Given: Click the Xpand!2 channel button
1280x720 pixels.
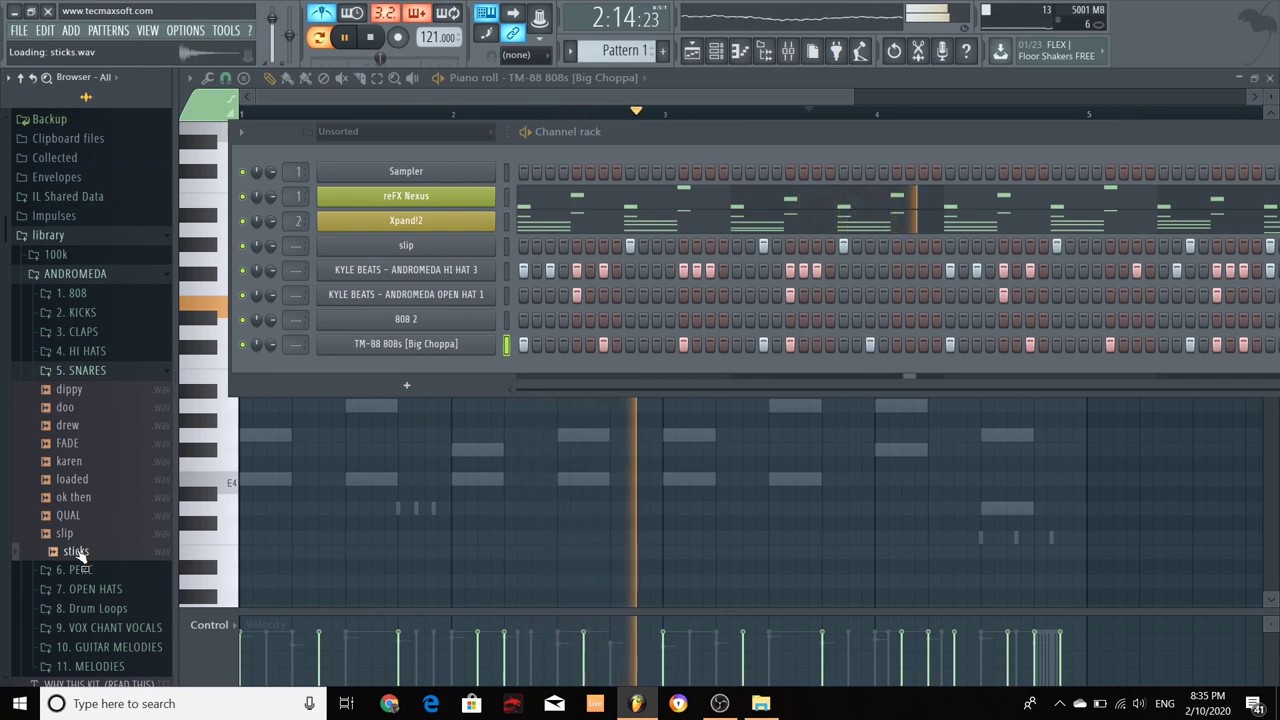Looking at the screenshot, I should [x=406, y=221].
